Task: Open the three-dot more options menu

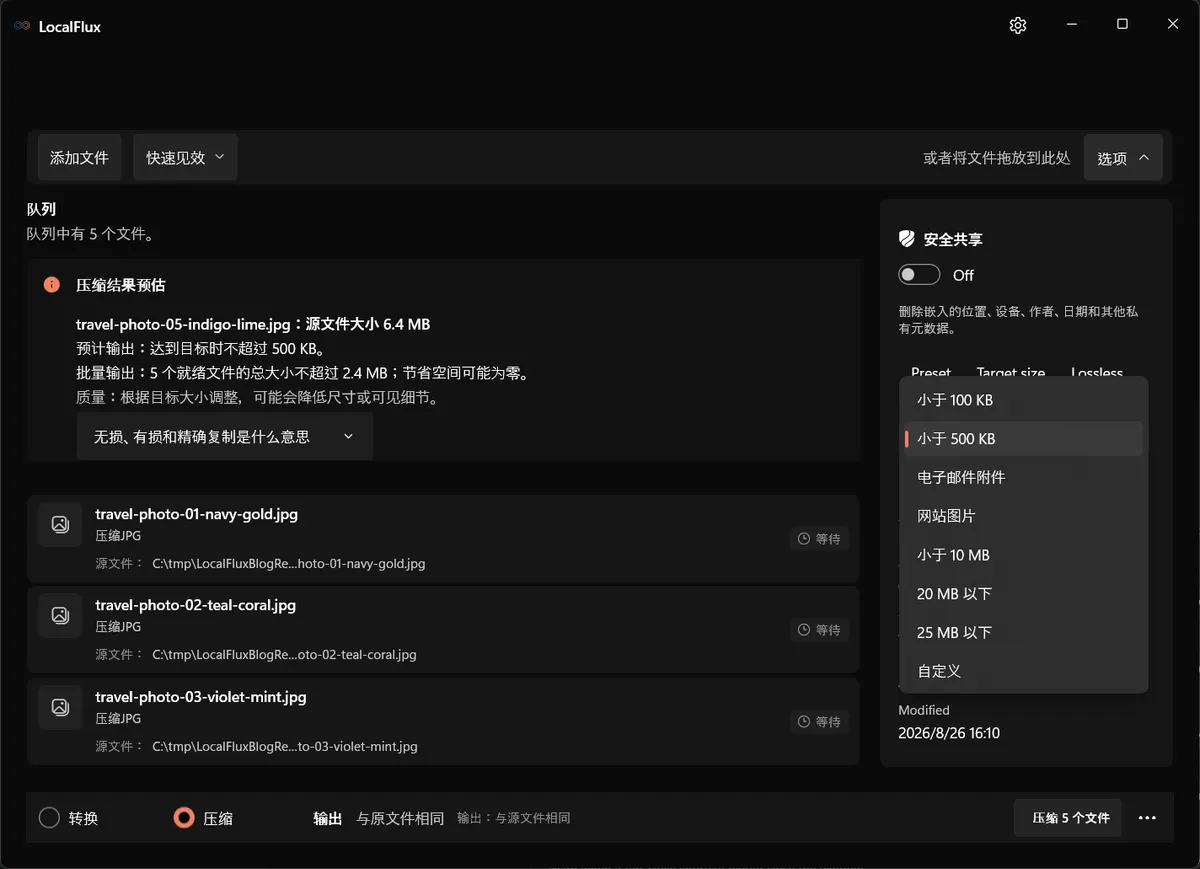Action: (x=1147, y=818)
